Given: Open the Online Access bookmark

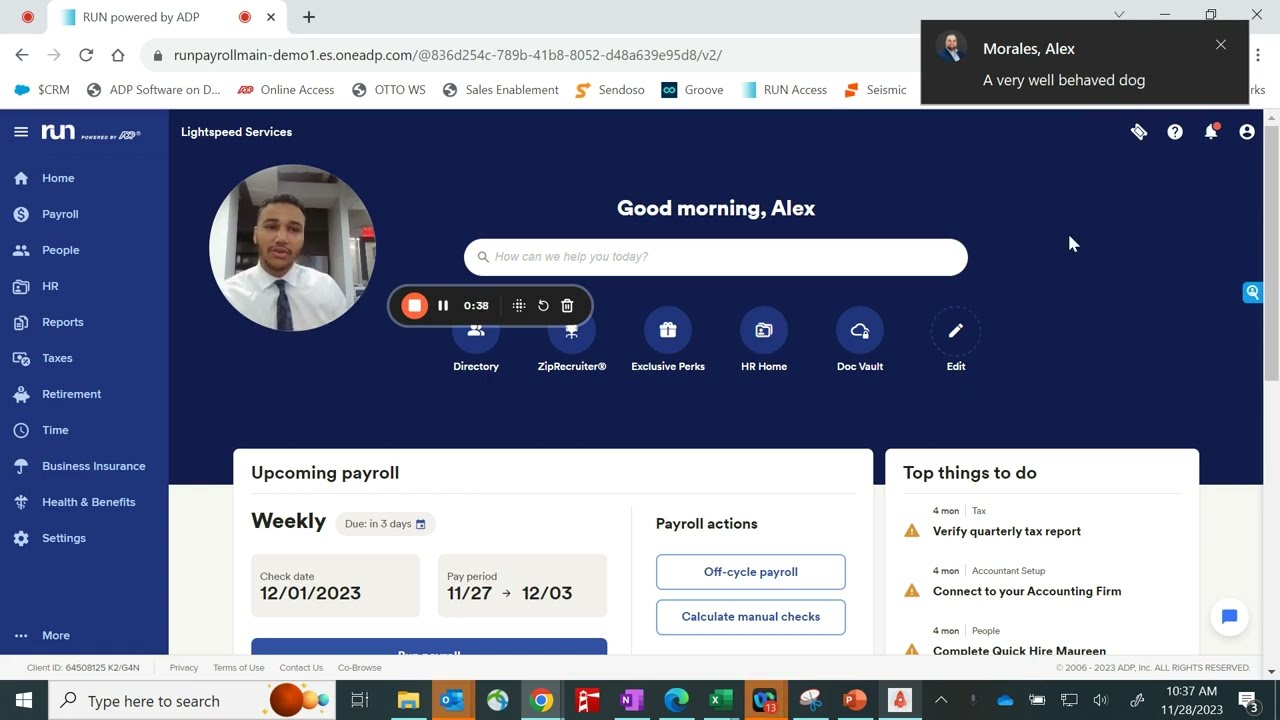Looking at the screenshot, I should (x=286, y=90).
